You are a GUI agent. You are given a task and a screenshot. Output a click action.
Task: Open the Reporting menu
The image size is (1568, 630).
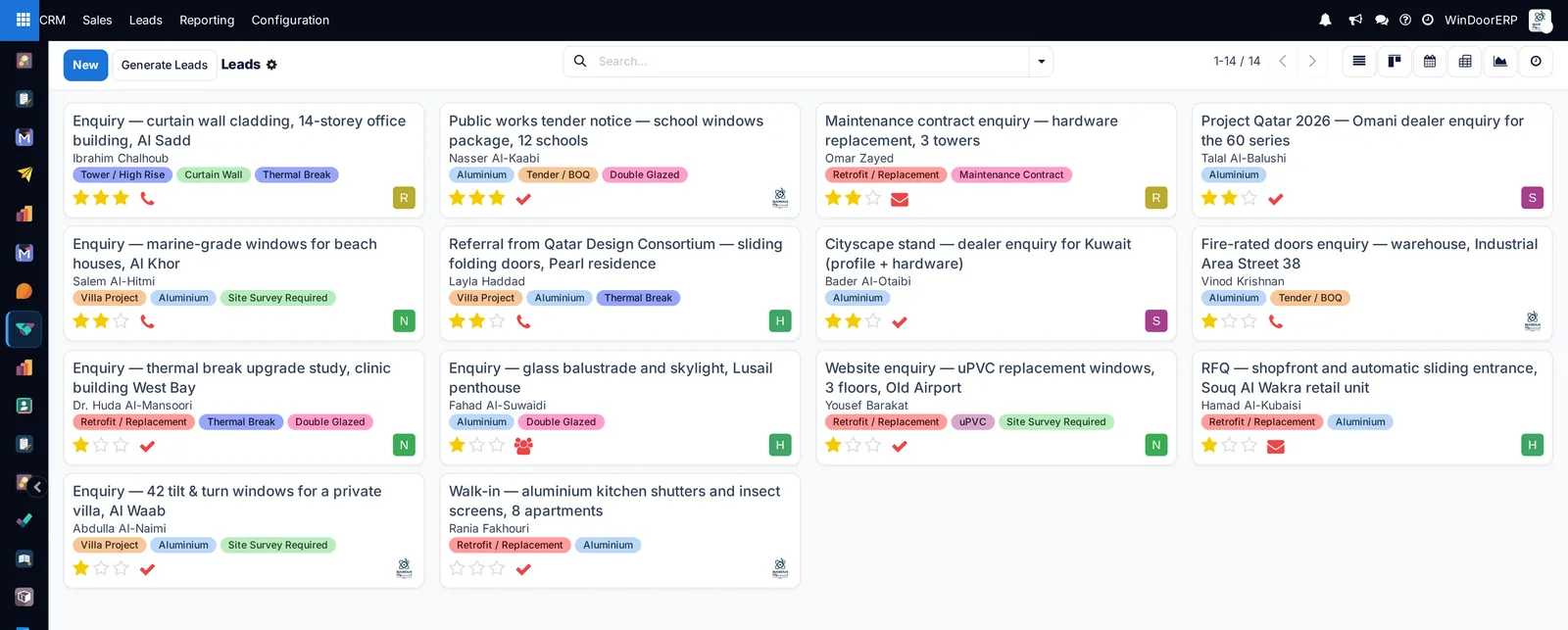click(207, 20)
